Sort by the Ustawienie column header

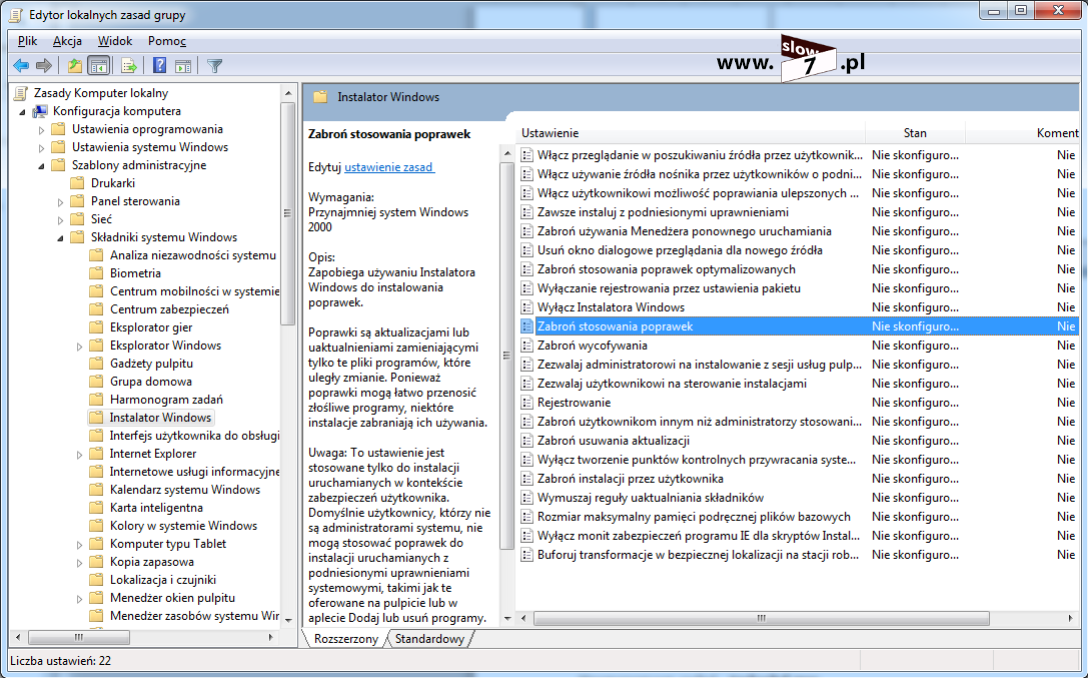(x=692, y=133)
